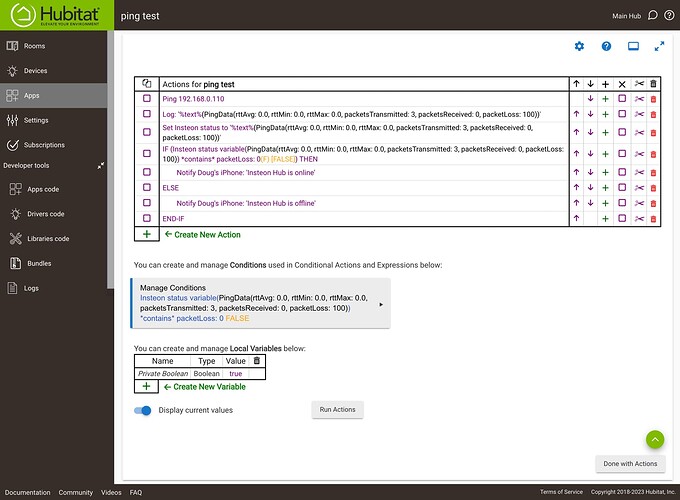Delete the ELSE row
The height and width of the screenshot is (500, 680).
653,188
